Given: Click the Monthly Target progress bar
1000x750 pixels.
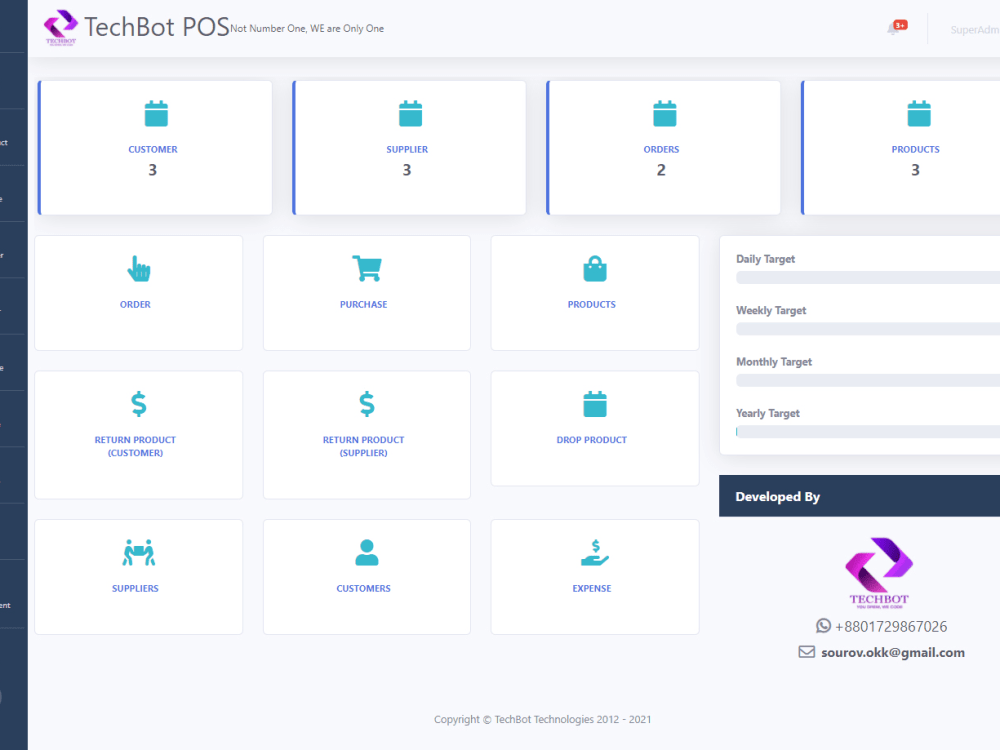Looking at the screenshot, I should click(x=868, y=381).
